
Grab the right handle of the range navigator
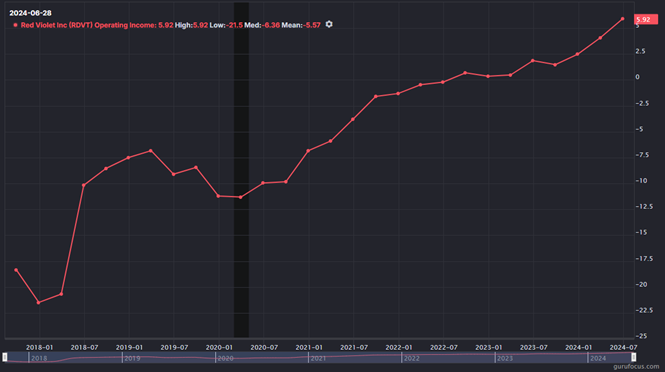coord(633,357)
